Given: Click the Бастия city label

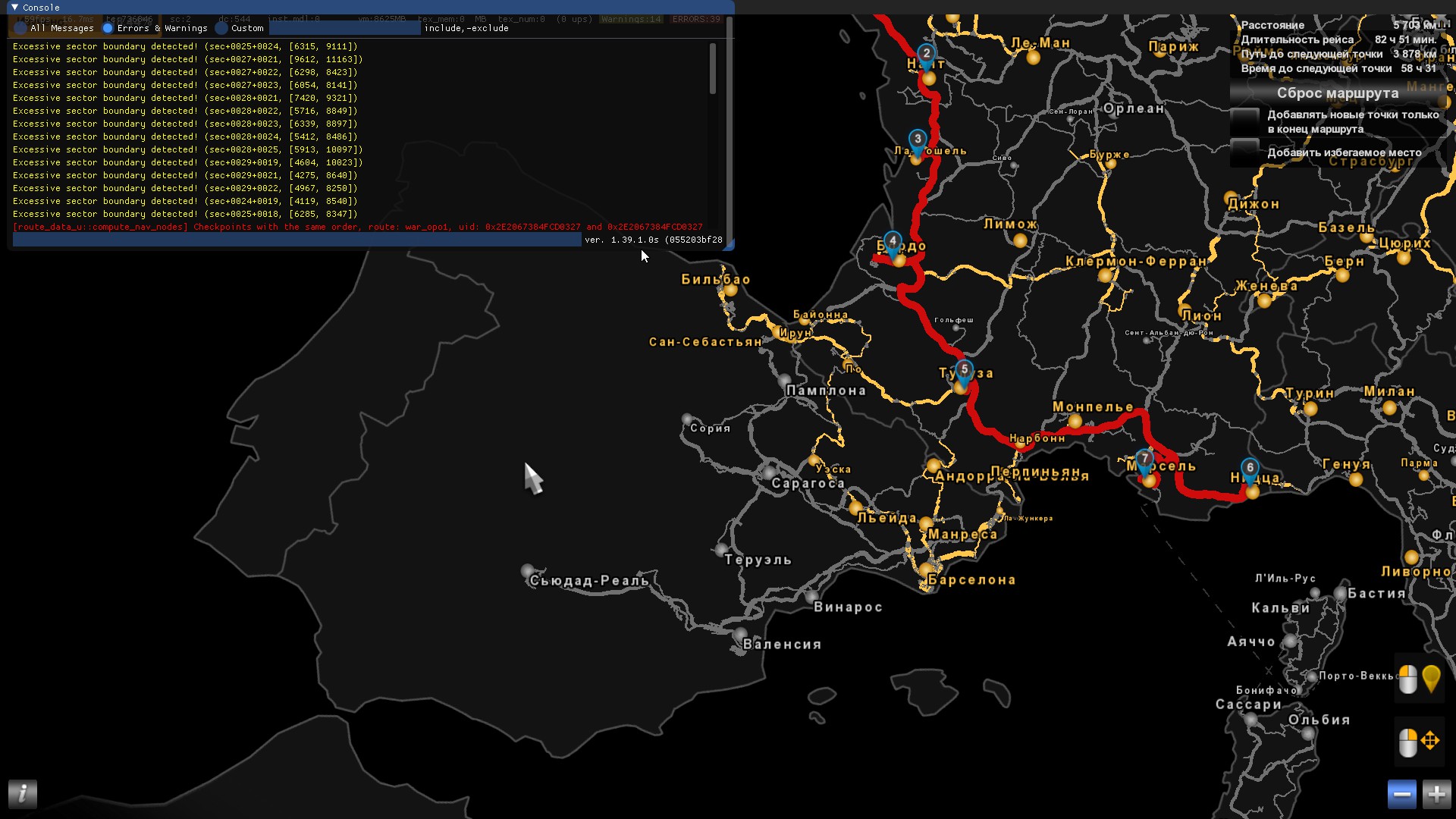Looking at the screenshot, I should (x=1376, y=593).
